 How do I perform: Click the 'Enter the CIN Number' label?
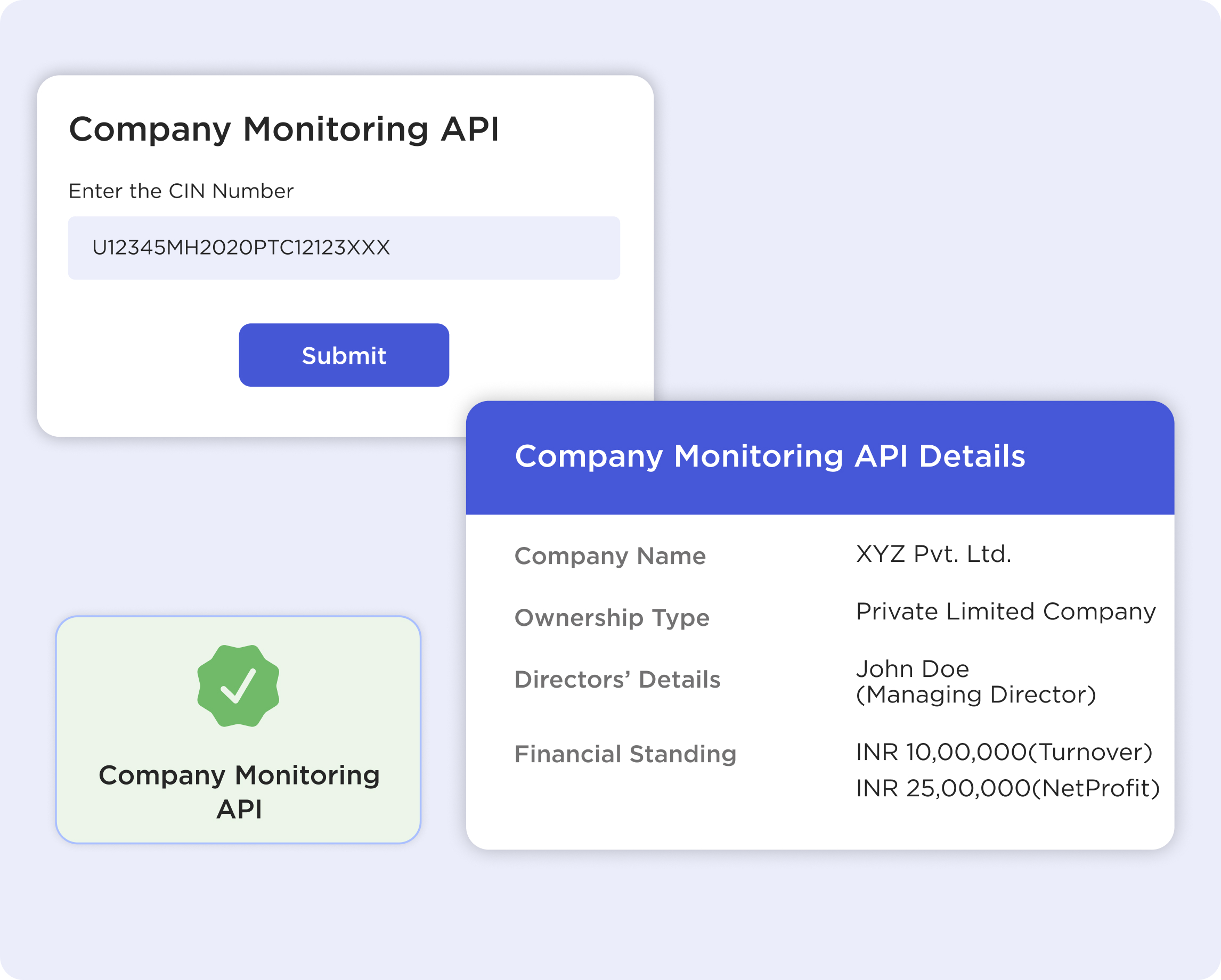coord(181,191)
